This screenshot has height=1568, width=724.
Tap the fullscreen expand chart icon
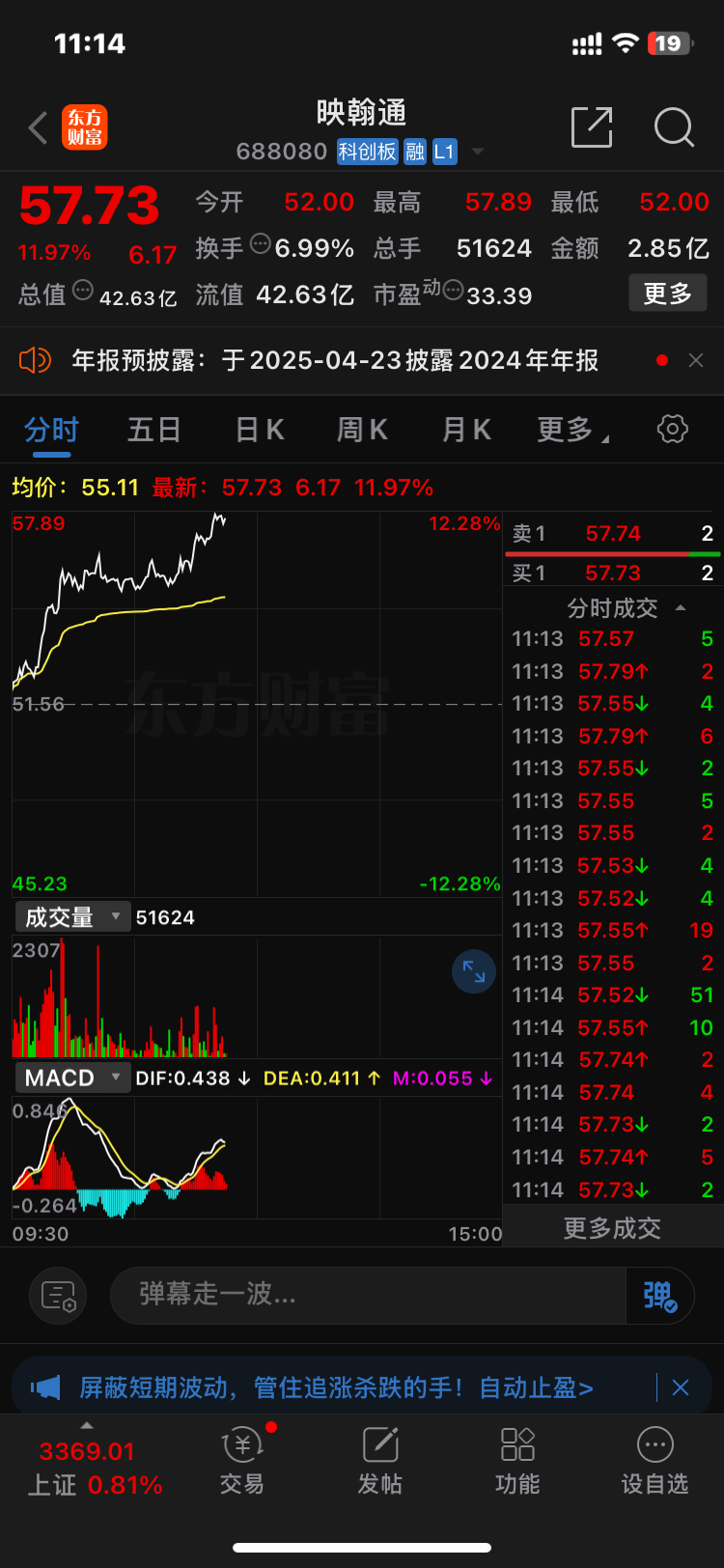(x=474, y=971)
